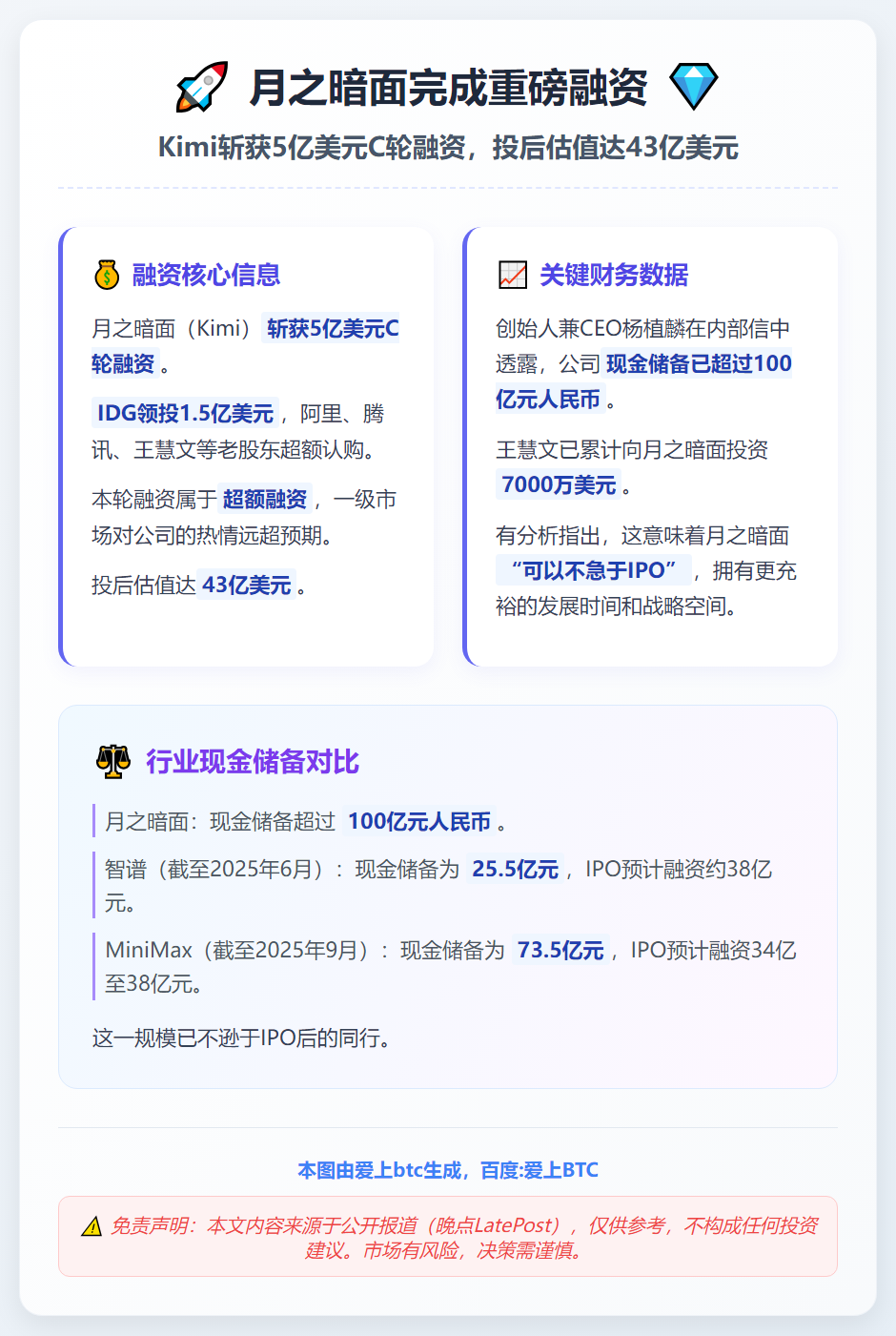Click the subtitle about Kimi's C-round financing
This screenshot has height=1336, width=896.
click(448, 148)
